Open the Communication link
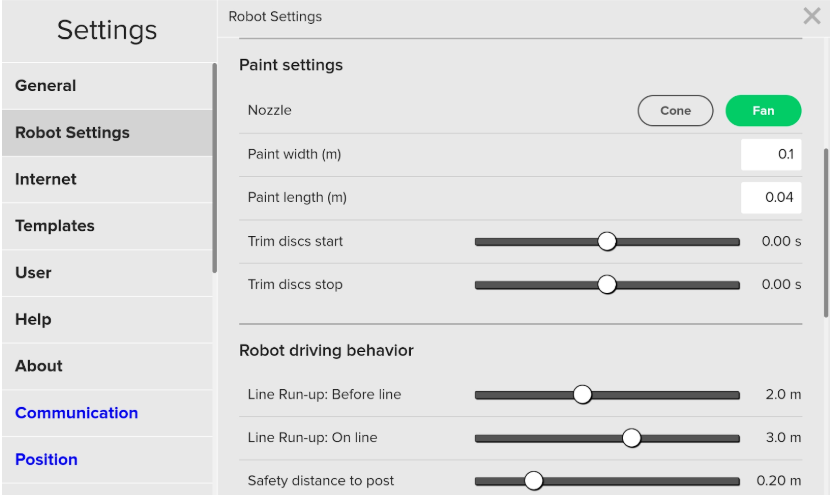This screenshot has width=832, height=497. point(77,413)
